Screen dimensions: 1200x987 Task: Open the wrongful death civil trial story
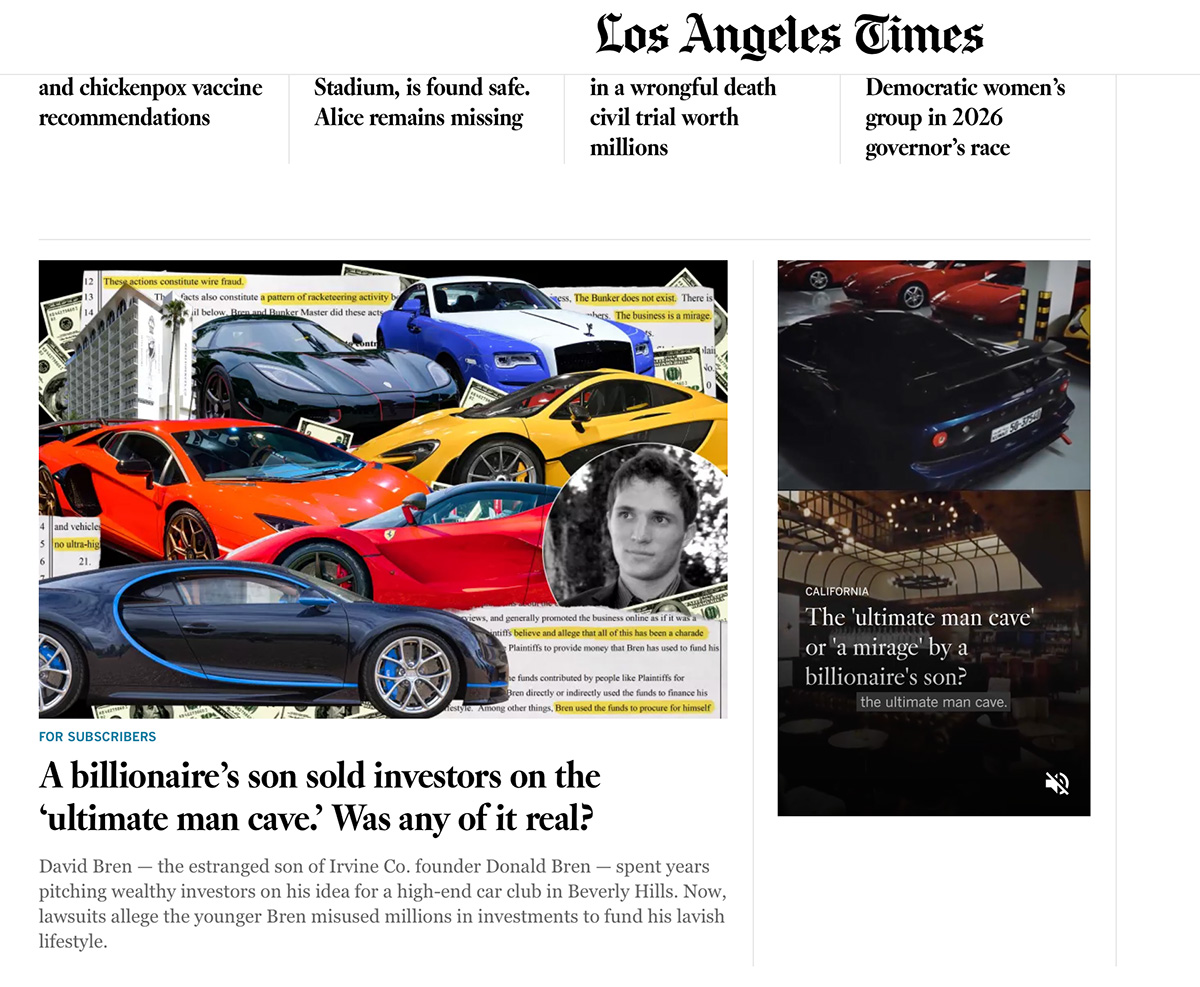(x=682, y=117)
